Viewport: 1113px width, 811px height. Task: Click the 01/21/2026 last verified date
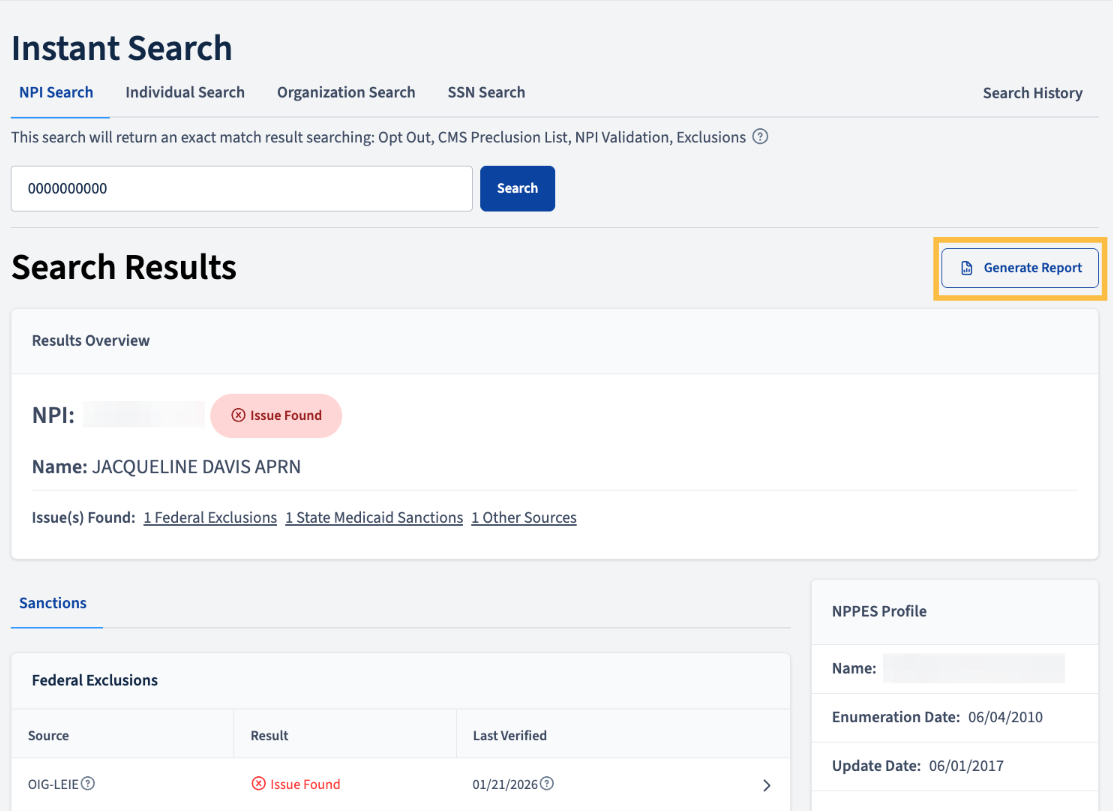point(505,785)
